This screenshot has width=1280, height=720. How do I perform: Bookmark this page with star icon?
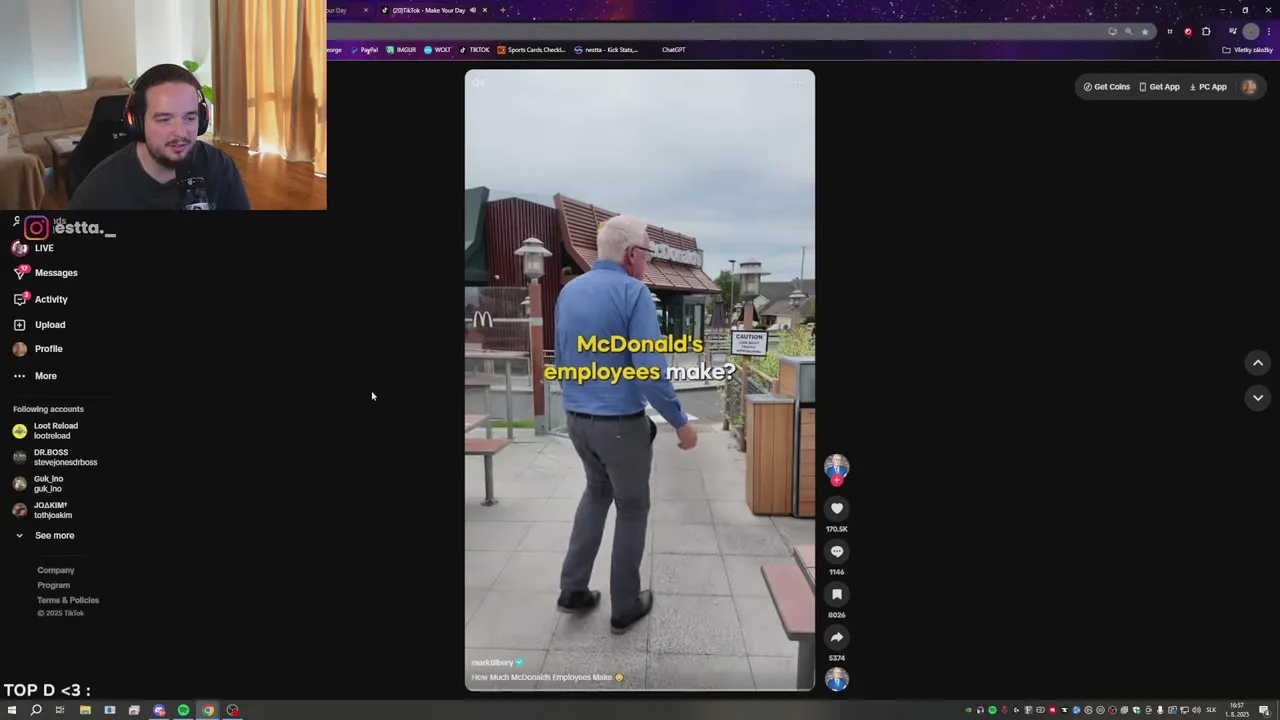(1145, 31)
